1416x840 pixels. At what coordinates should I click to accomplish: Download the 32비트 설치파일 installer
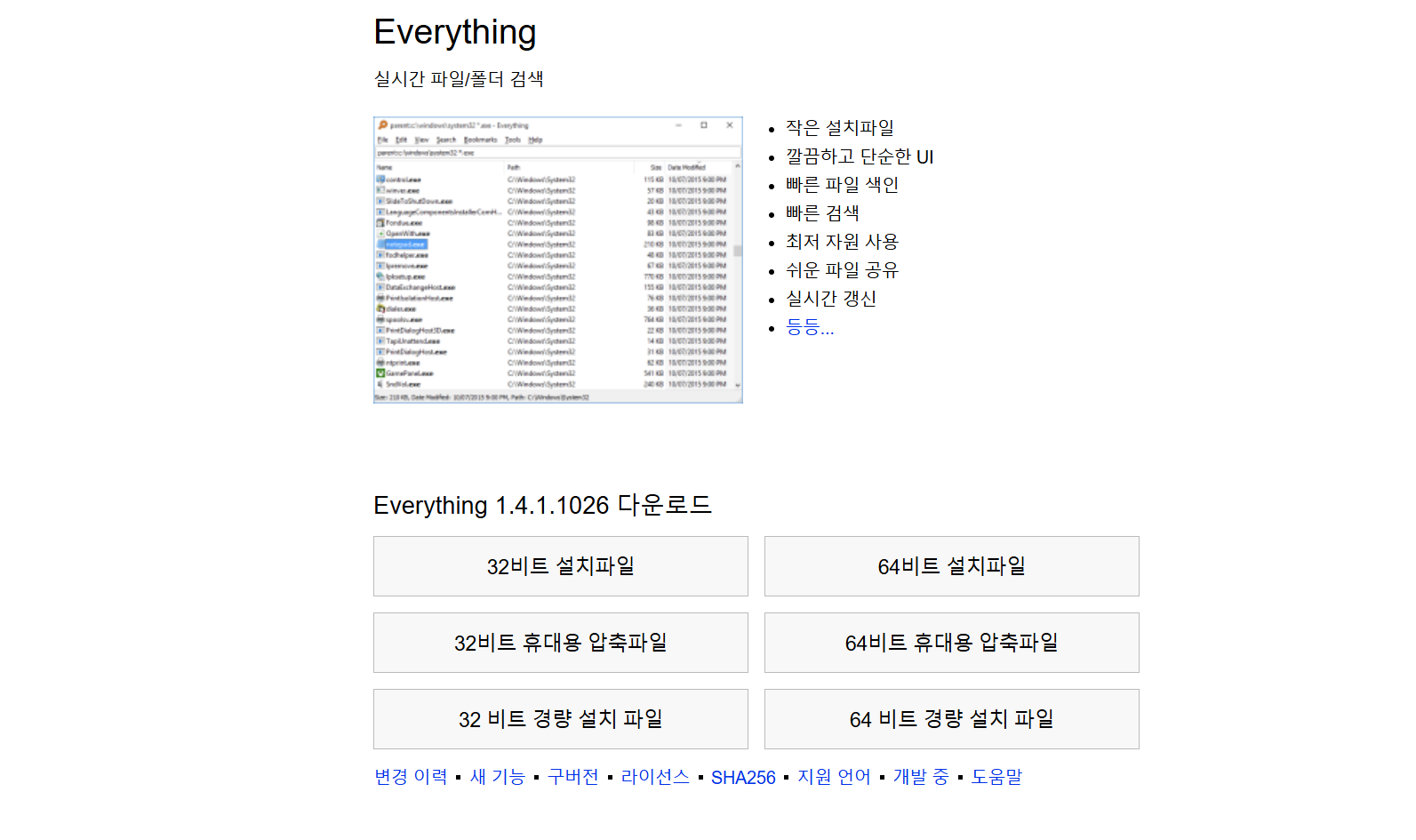[x=560, y=566]
